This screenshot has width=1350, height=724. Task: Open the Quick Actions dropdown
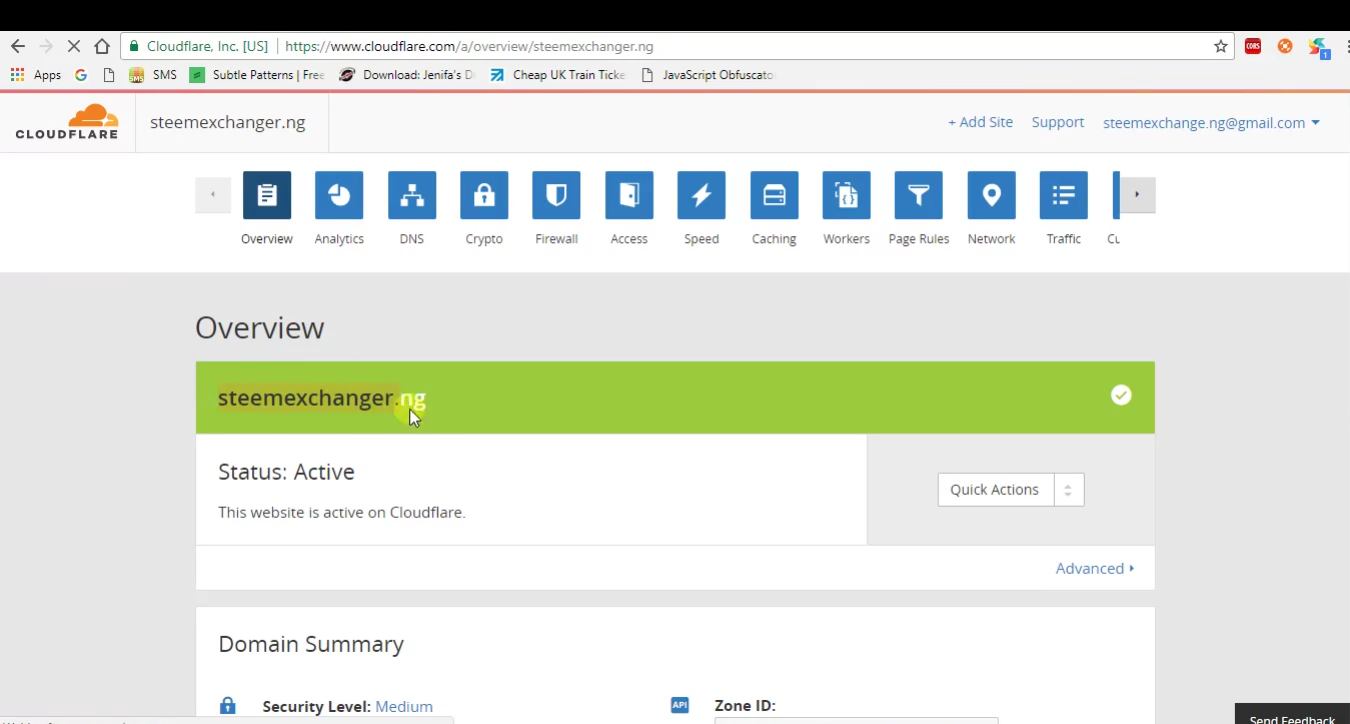point(1010,489)
